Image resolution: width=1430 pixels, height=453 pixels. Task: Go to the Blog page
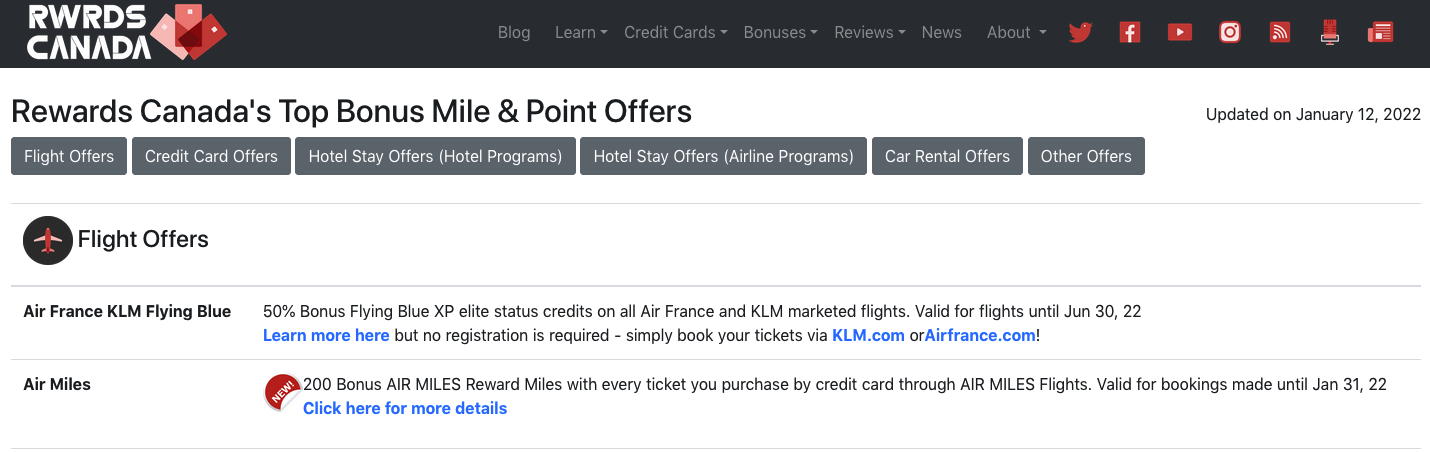[x=514, y=32]
